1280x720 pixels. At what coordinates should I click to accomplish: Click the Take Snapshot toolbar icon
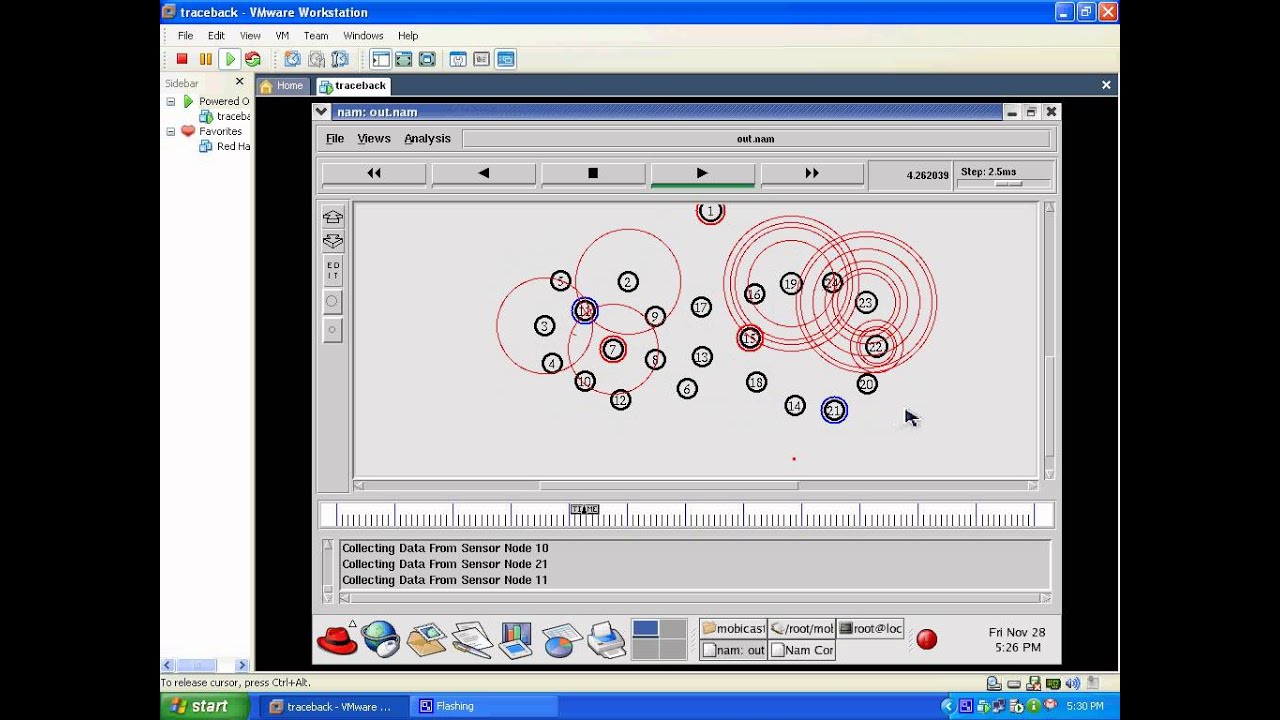292,59
